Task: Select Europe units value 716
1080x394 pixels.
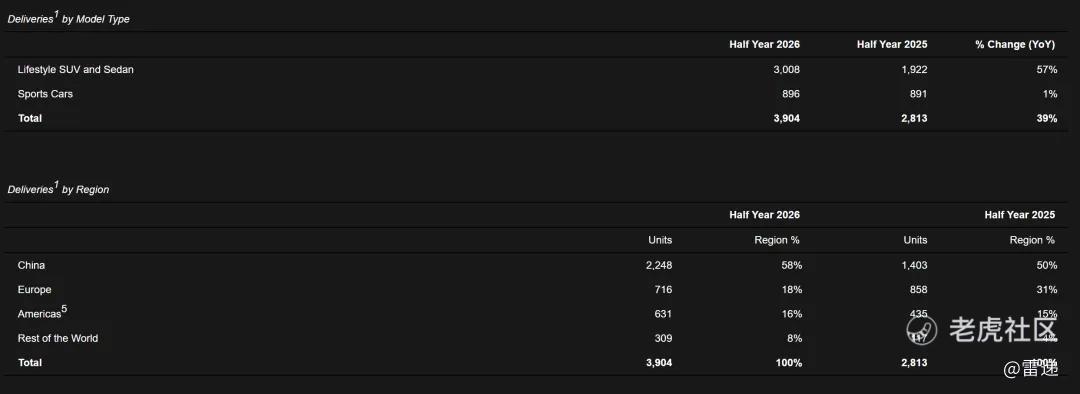Action: point(663,290)
